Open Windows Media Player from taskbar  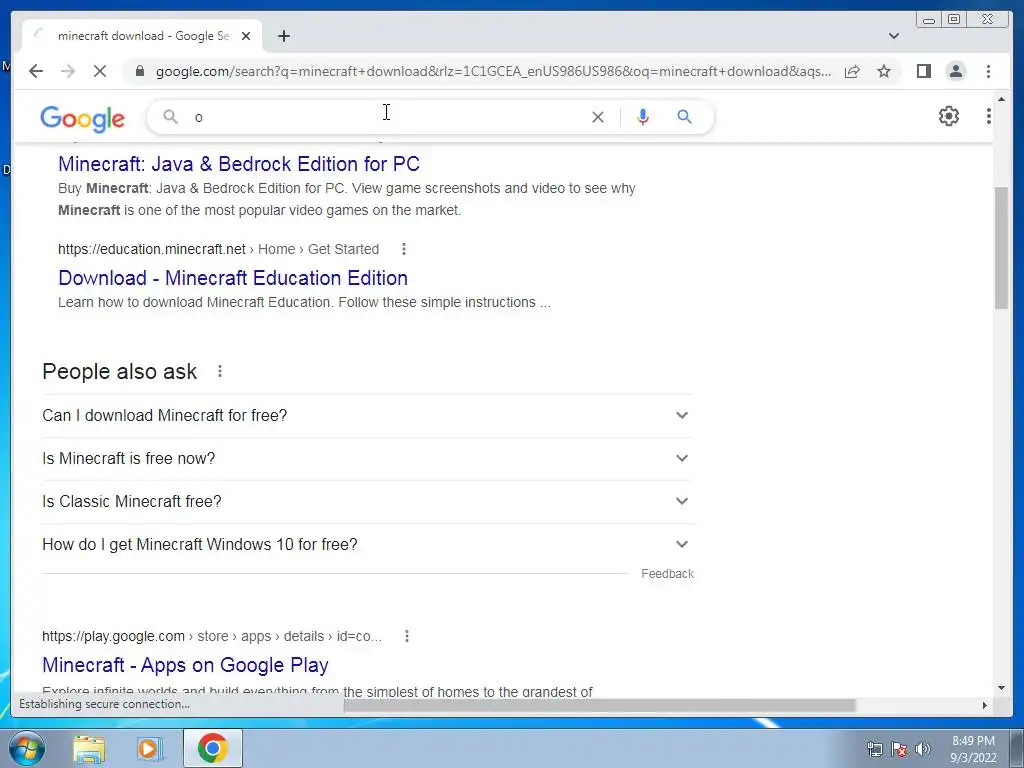tap(150, 748)
